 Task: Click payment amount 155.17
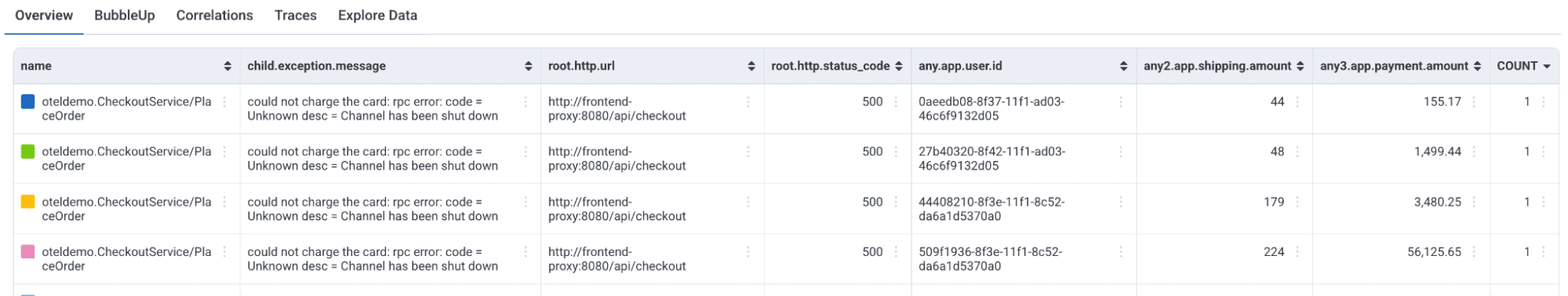click(x=1442, y=101)
